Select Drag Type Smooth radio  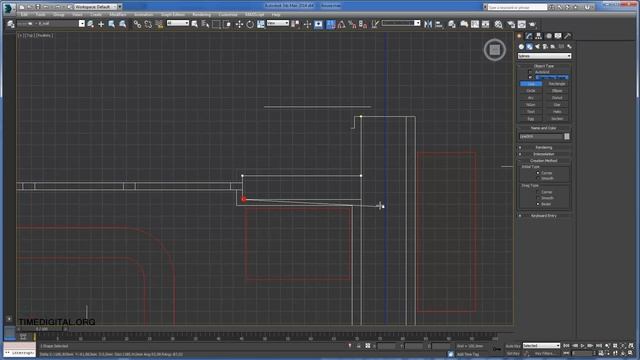tap(538, 198)
